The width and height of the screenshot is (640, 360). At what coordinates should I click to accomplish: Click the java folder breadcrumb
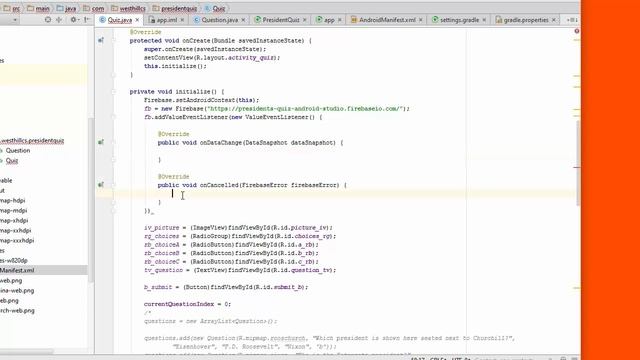click(x=67, y=8)
